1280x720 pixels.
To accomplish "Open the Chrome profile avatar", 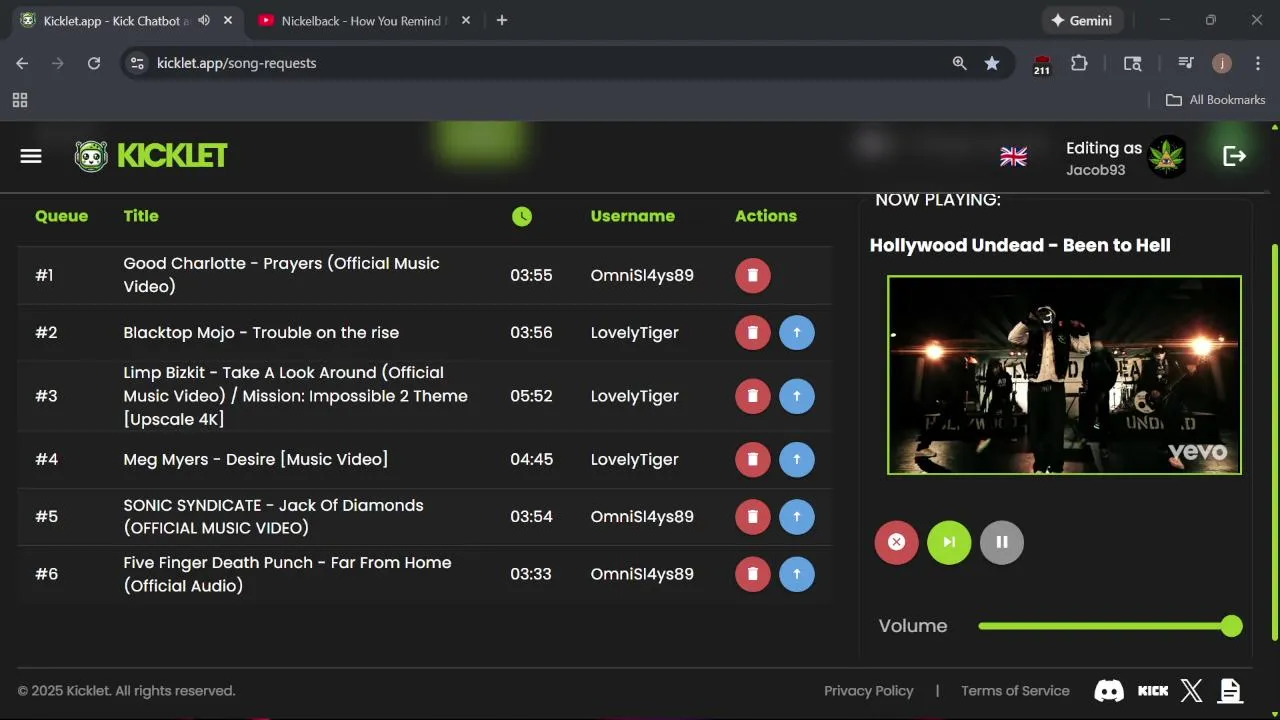I will point(1222,63).
